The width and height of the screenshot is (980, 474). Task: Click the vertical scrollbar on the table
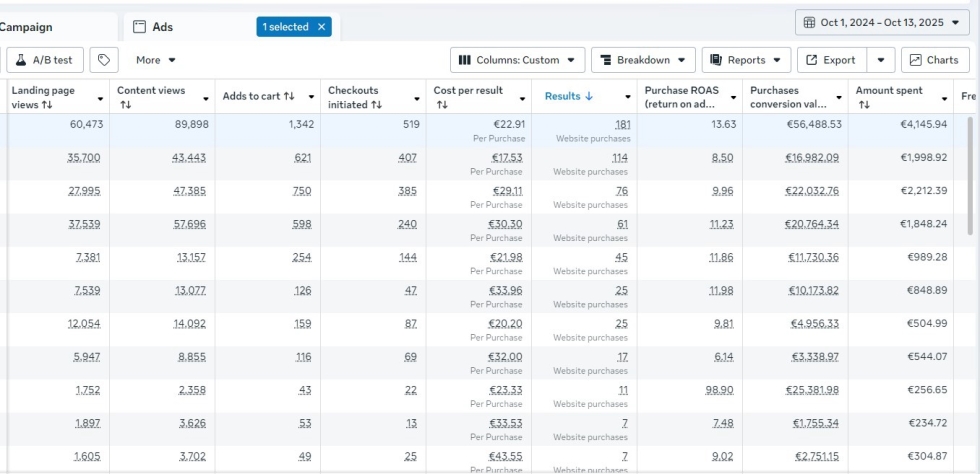[x=970, y=175]
